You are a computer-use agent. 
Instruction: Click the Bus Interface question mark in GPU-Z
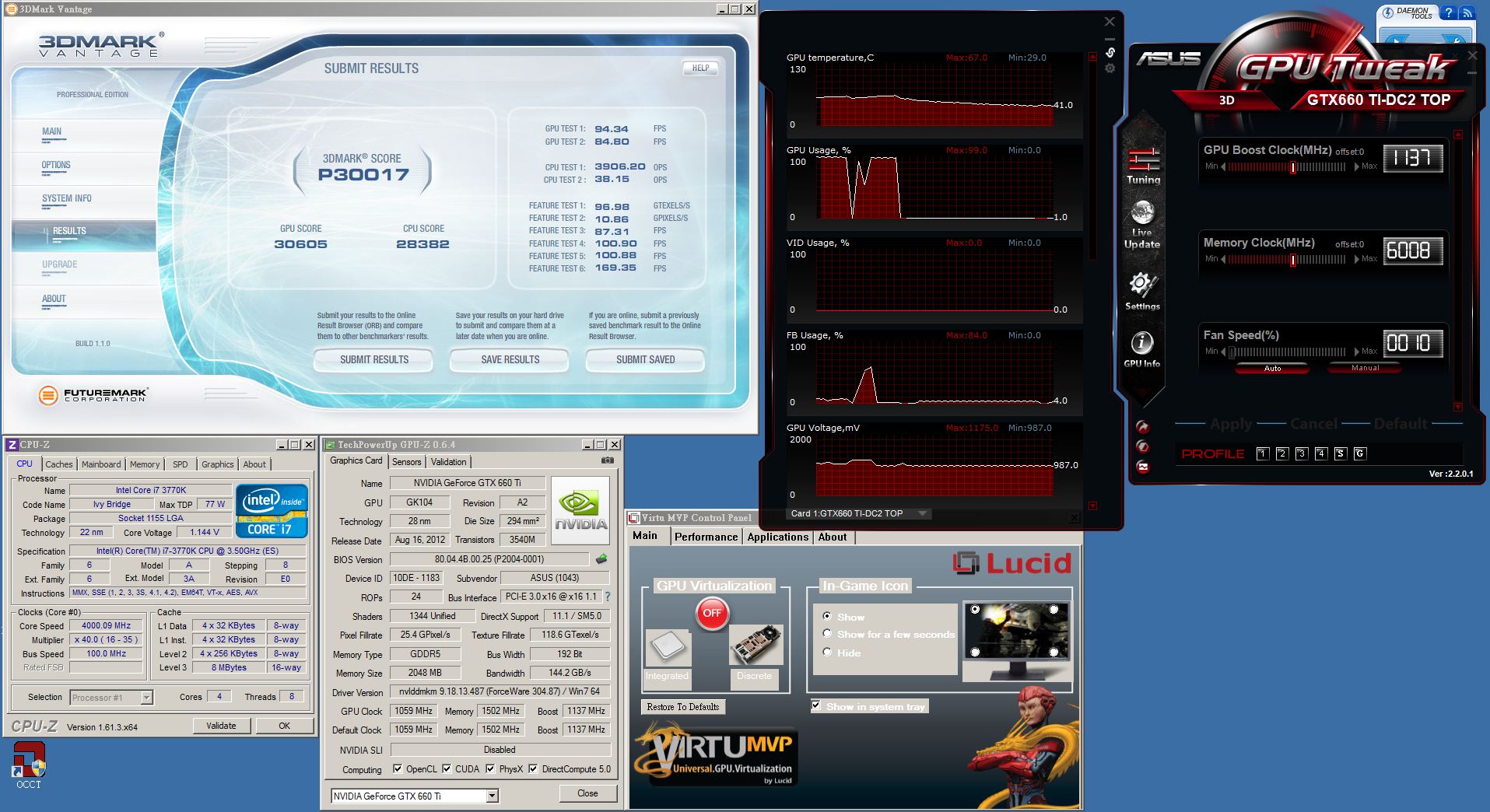pyautogui.click(x=608, y=597)
